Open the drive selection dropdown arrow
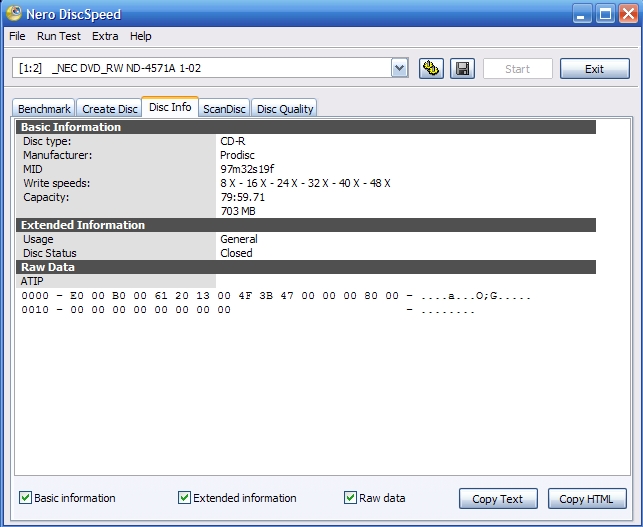 pos(399,68)
